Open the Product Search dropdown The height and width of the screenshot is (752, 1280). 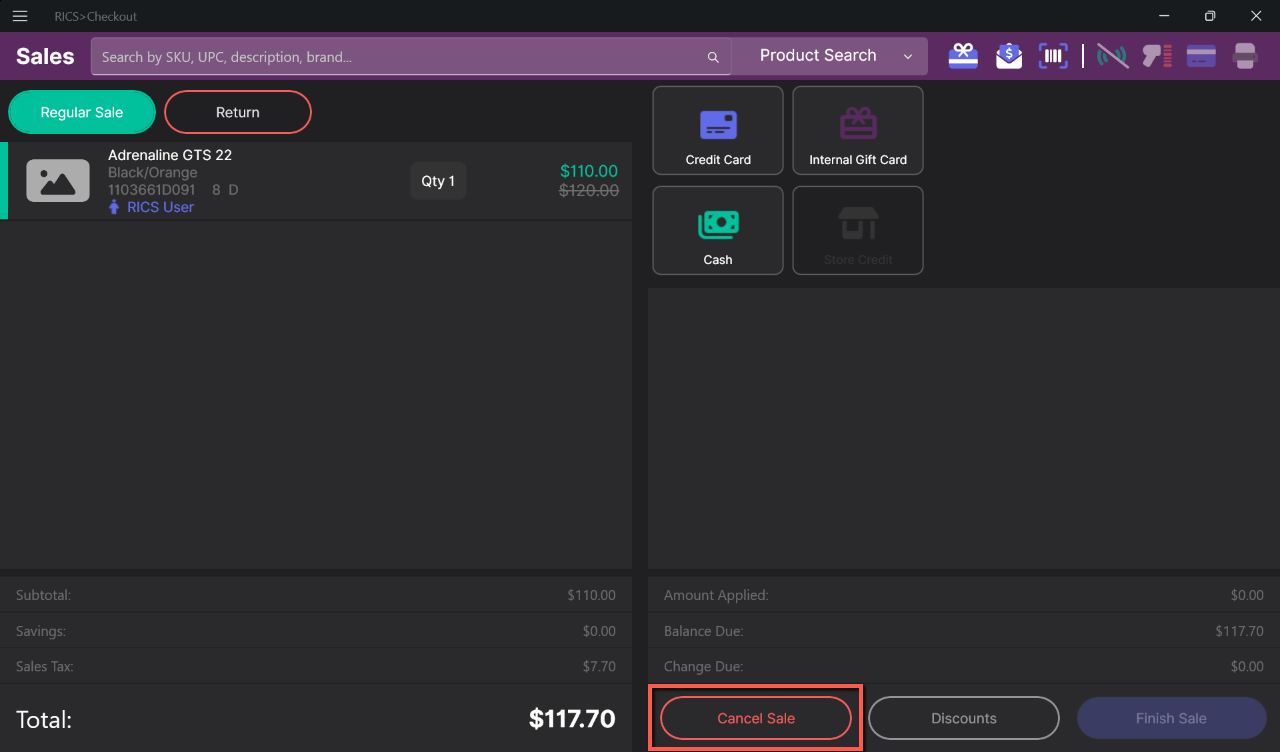pos(829,56)
